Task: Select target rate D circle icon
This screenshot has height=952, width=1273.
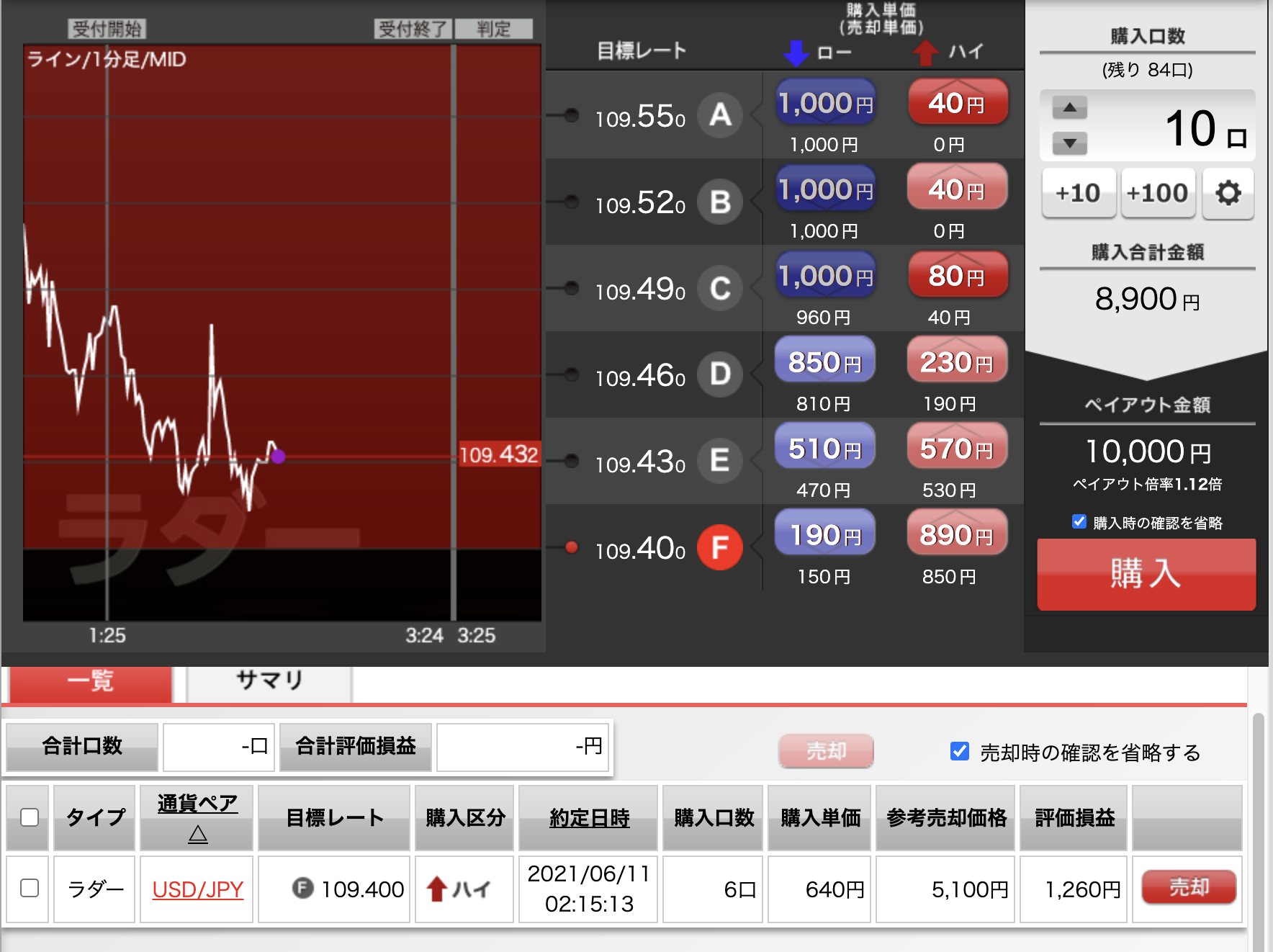Action: point(720,374)
